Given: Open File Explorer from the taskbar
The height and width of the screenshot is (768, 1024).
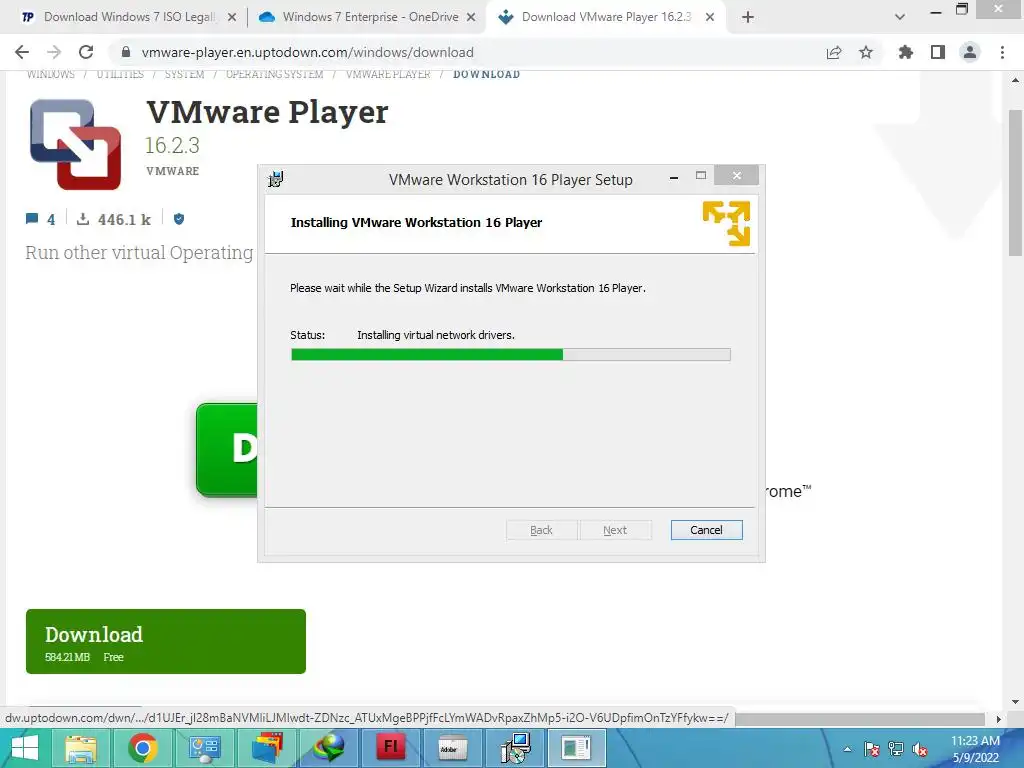Looking at the screenshot, I should tap(80, 748).
